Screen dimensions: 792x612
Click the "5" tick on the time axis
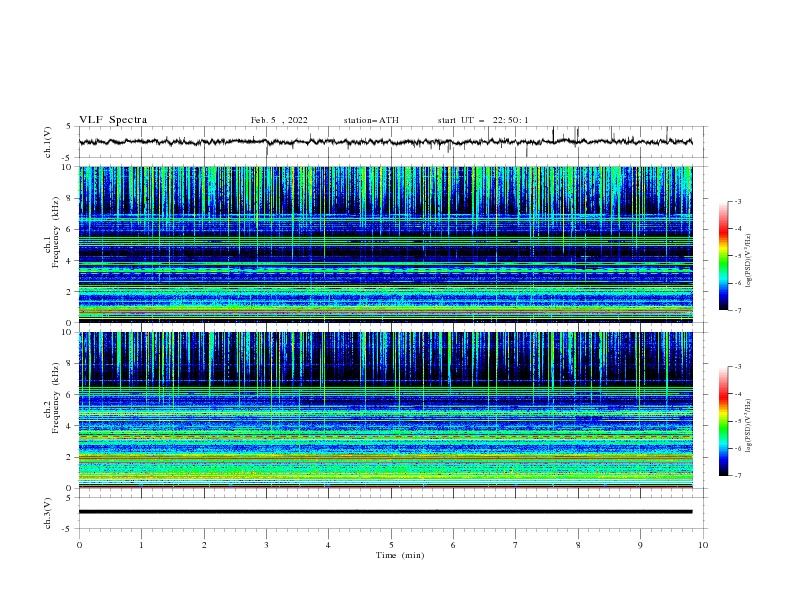point(391,545)
